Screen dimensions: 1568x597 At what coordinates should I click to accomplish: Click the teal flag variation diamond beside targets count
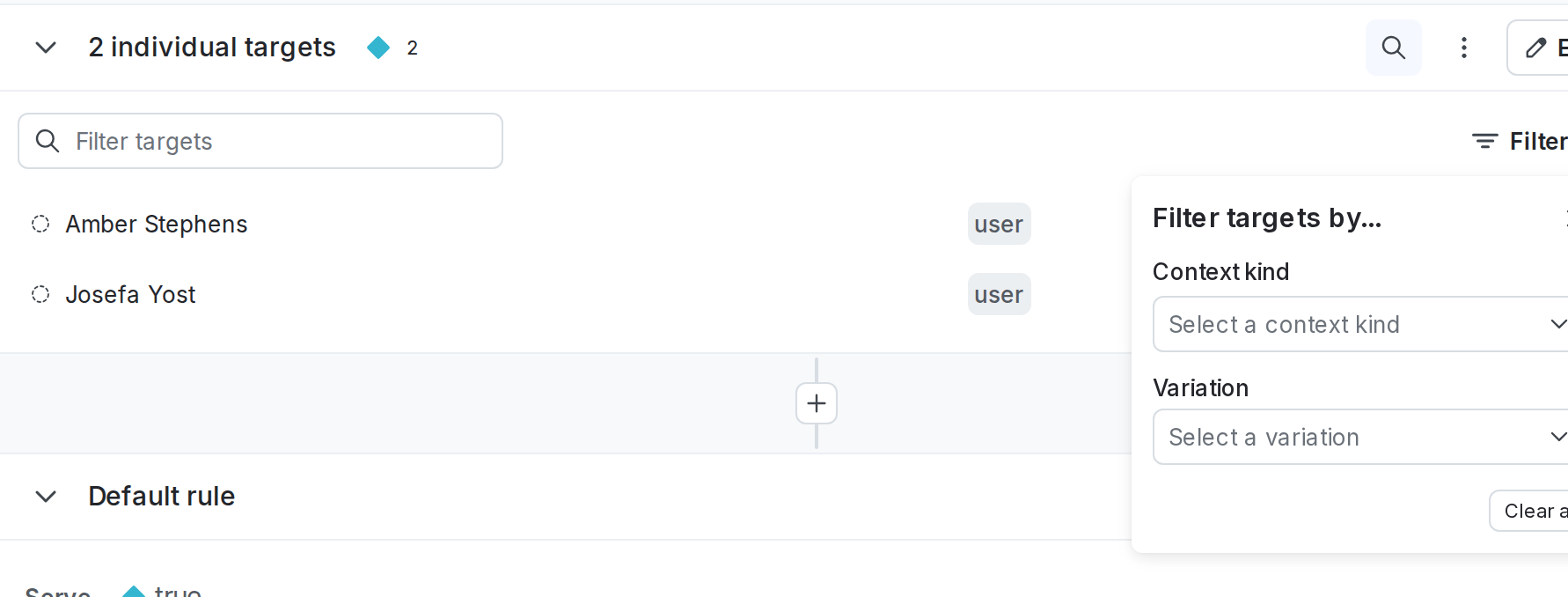tap(379, 48)
